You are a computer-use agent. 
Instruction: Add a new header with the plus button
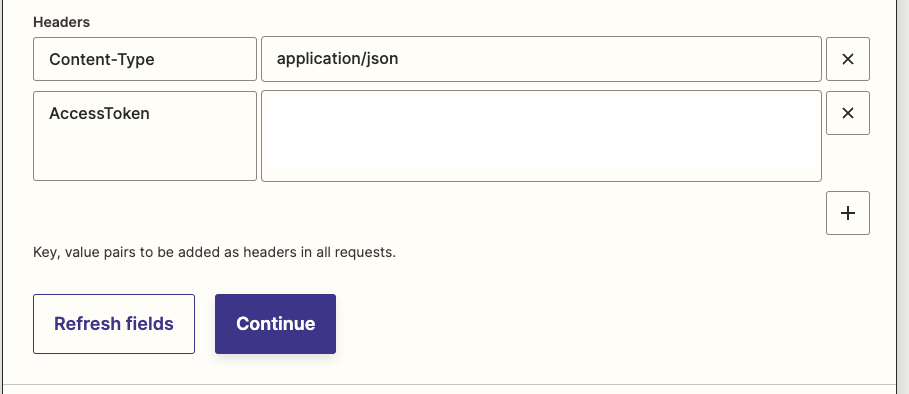[848, 213]
